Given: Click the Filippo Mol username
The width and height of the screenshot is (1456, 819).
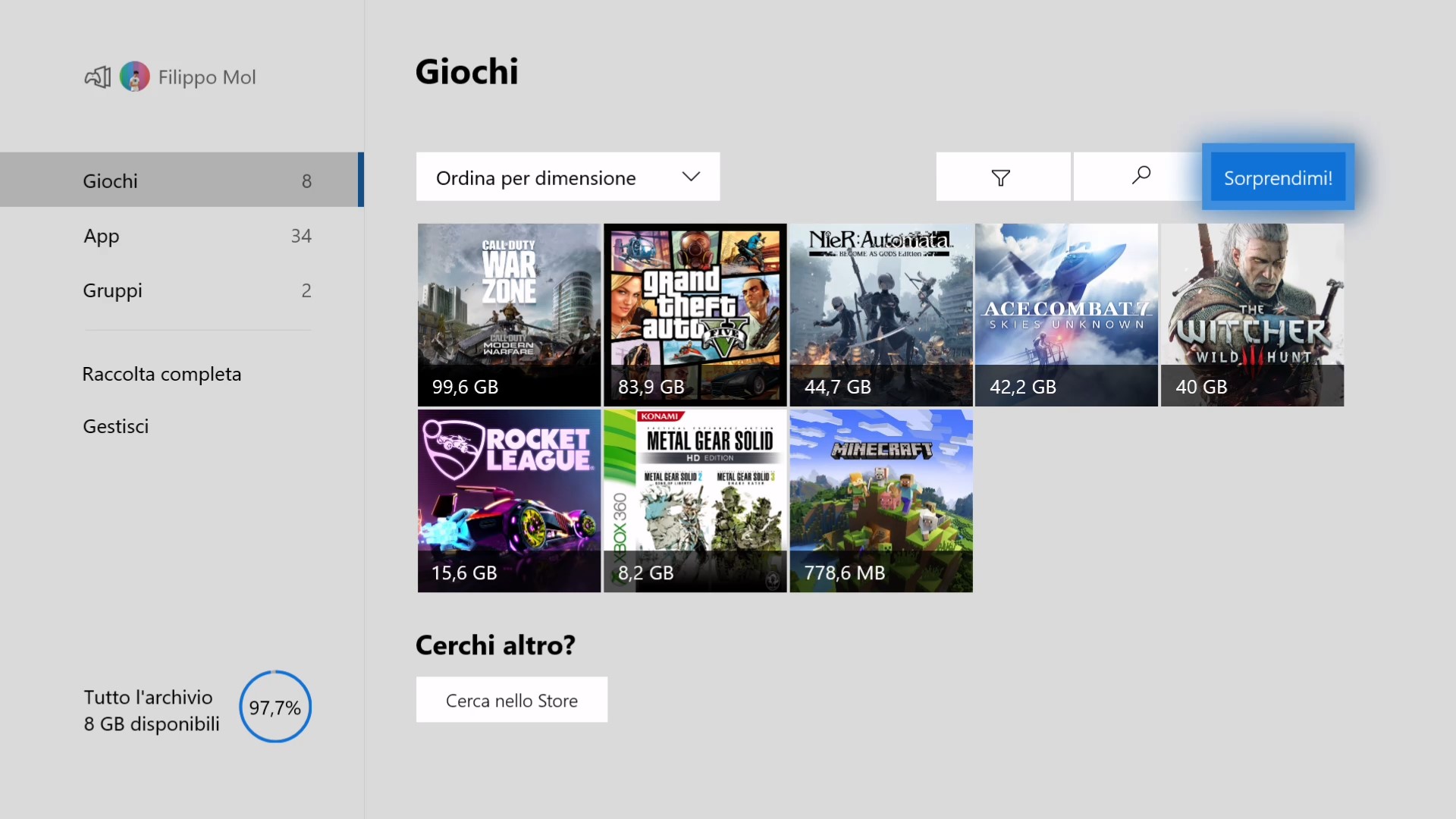Looking at the screenshot, I should click(x=207, y=77).
